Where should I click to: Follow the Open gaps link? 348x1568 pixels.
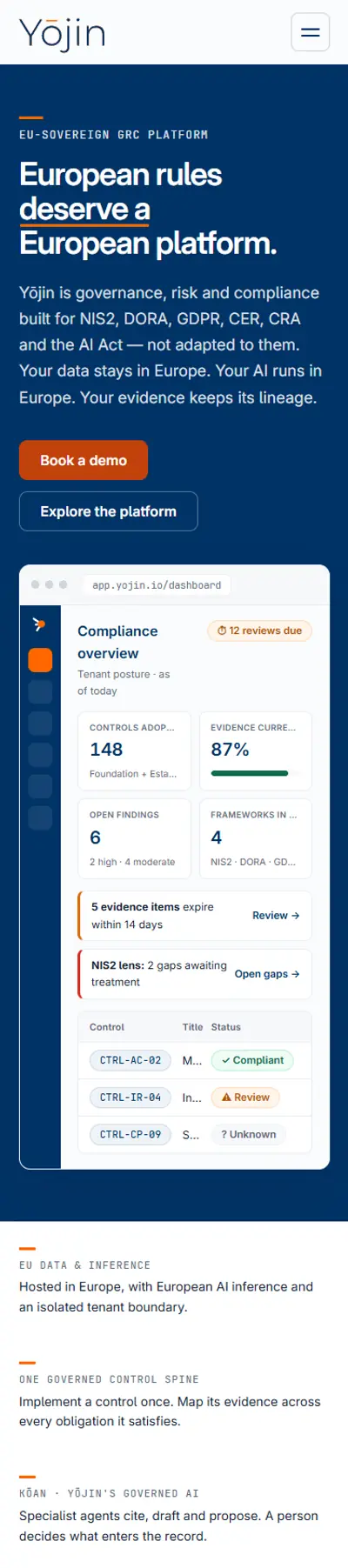(267, 974)
